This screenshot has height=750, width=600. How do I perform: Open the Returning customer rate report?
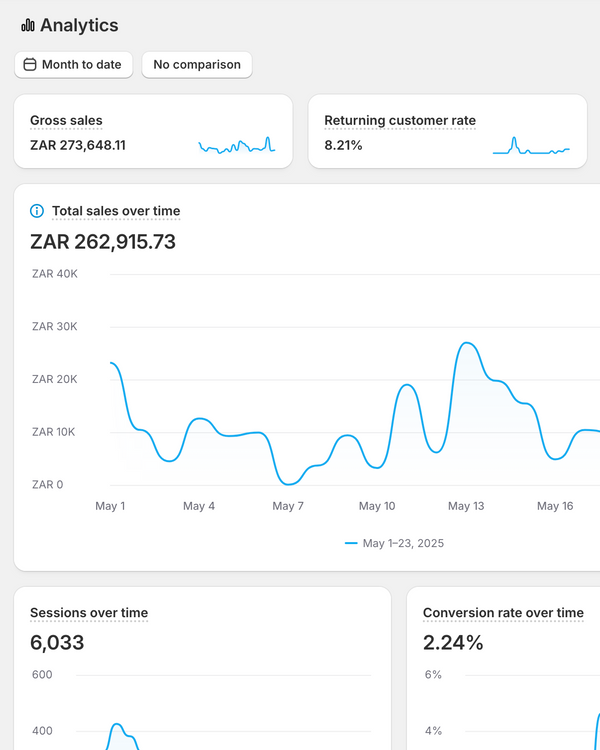coord(400,121)
